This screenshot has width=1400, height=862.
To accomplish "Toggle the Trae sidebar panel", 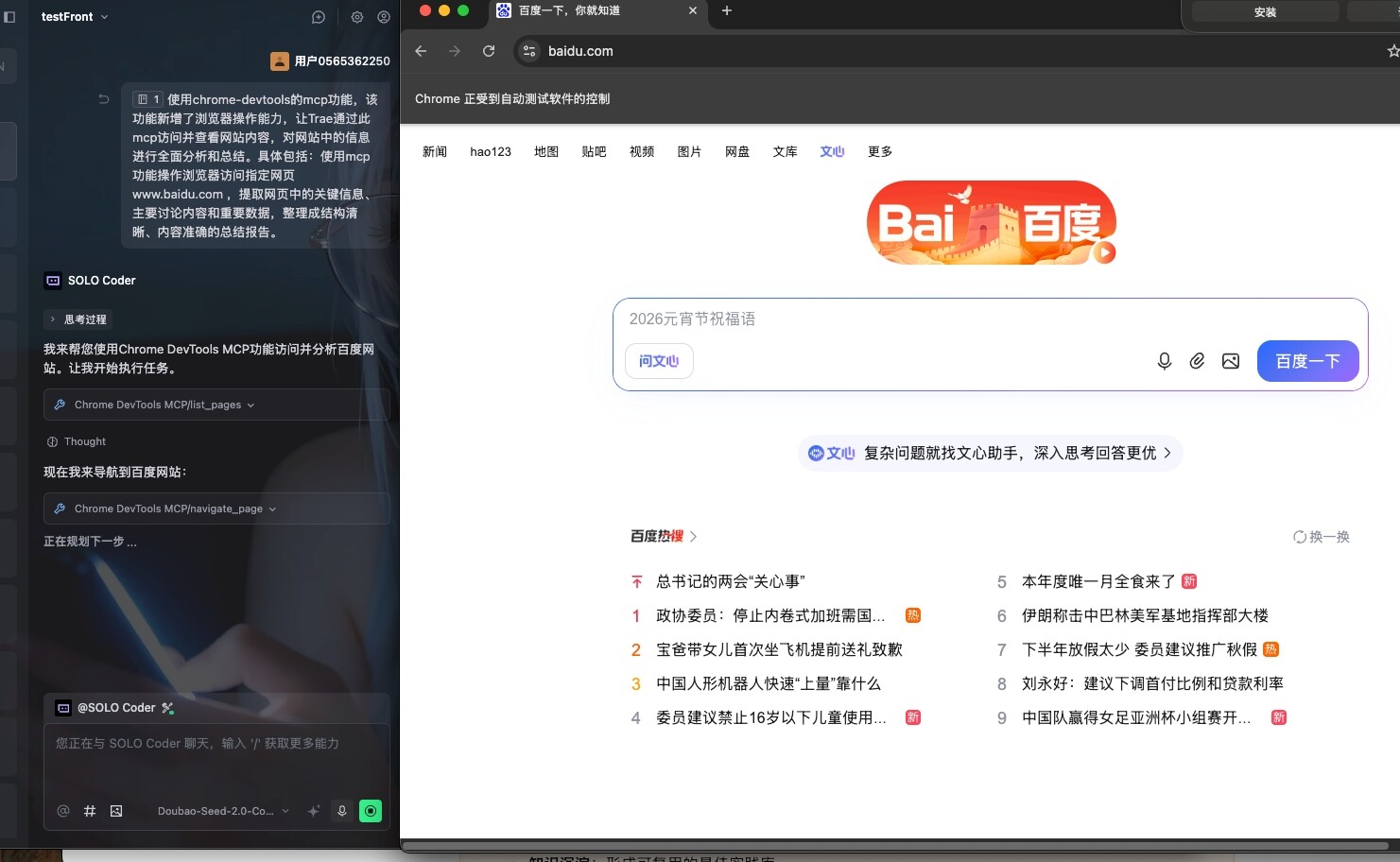I will click(x=9, y=17).
